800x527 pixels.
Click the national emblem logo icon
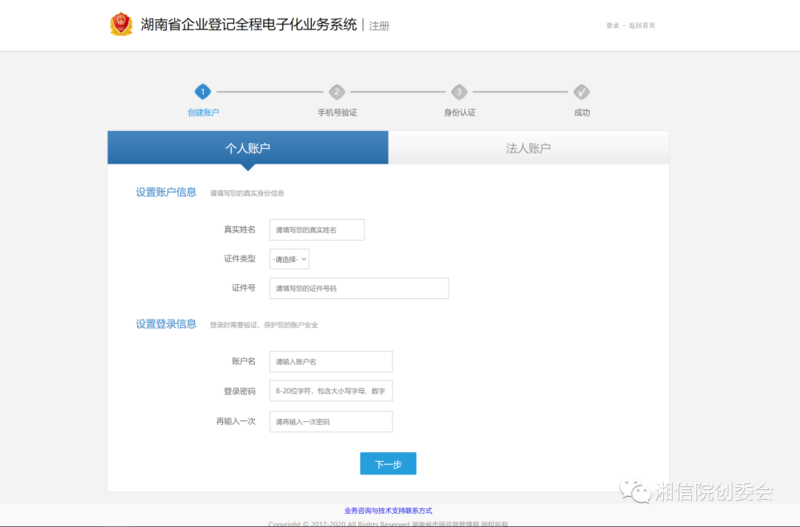tap(121, 24)
